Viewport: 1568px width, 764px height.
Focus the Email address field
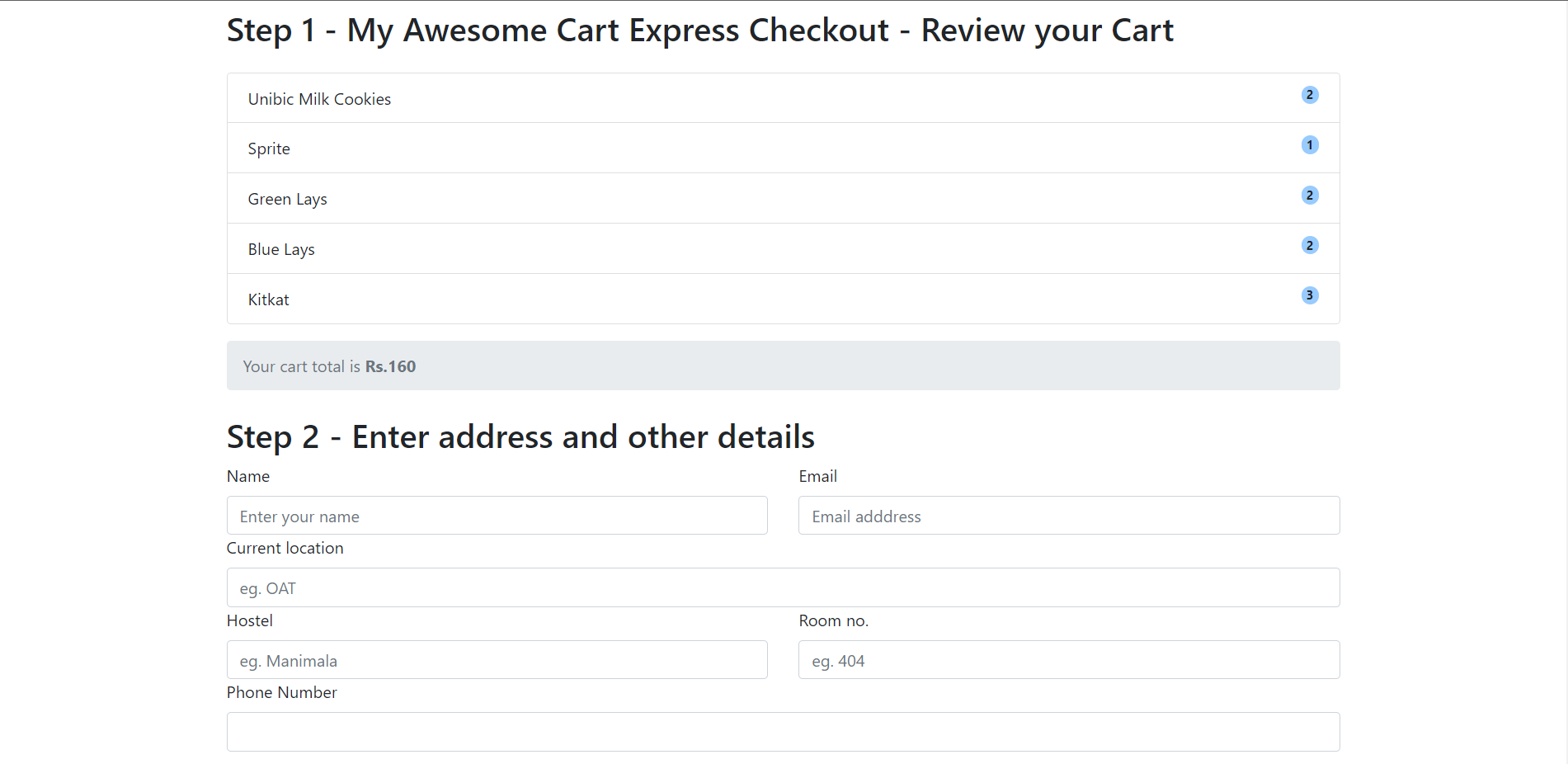[1069, 516]
